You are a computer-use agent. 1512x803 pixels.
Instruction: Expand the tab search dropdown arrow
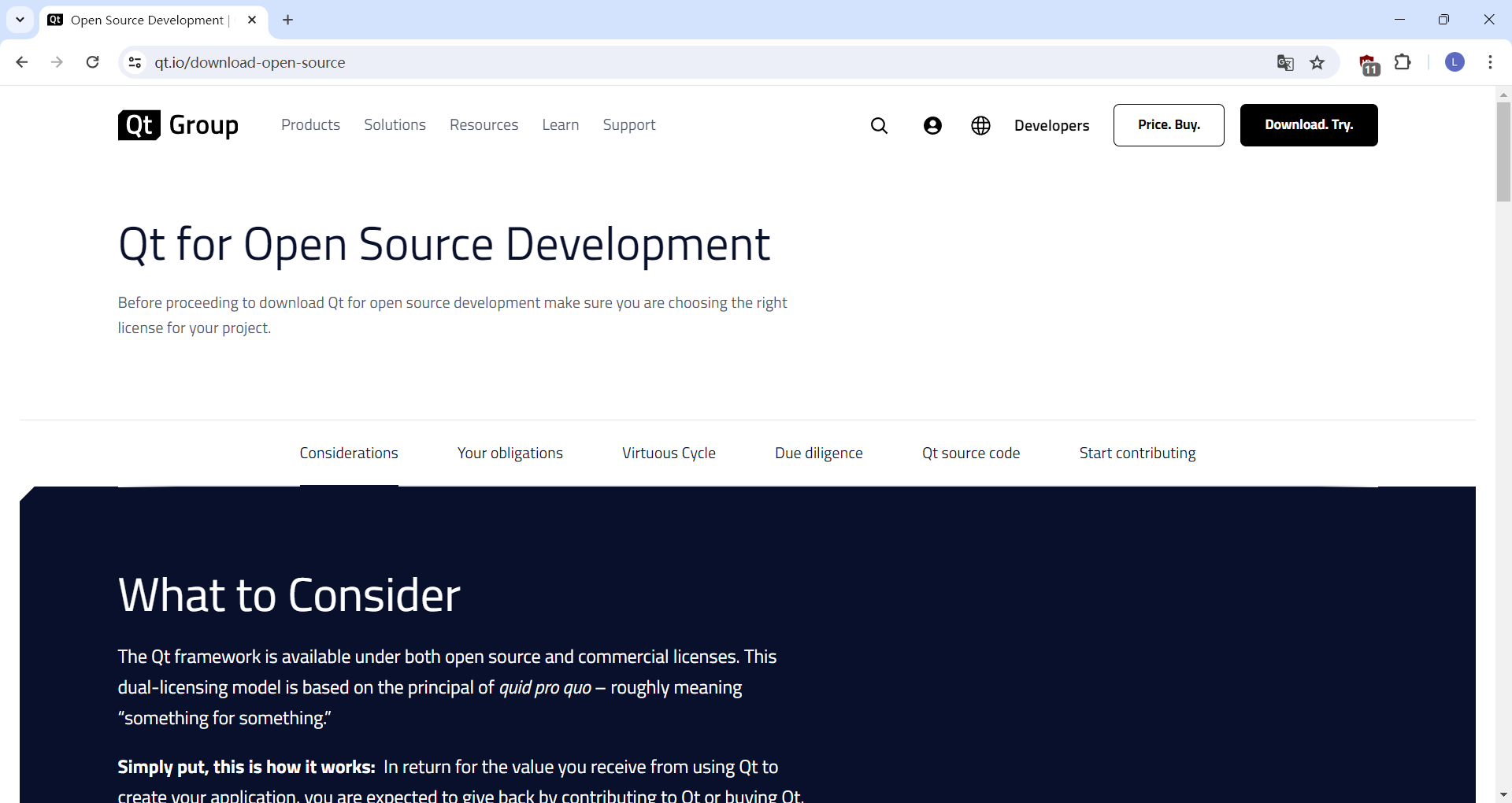tap(20, 20)
